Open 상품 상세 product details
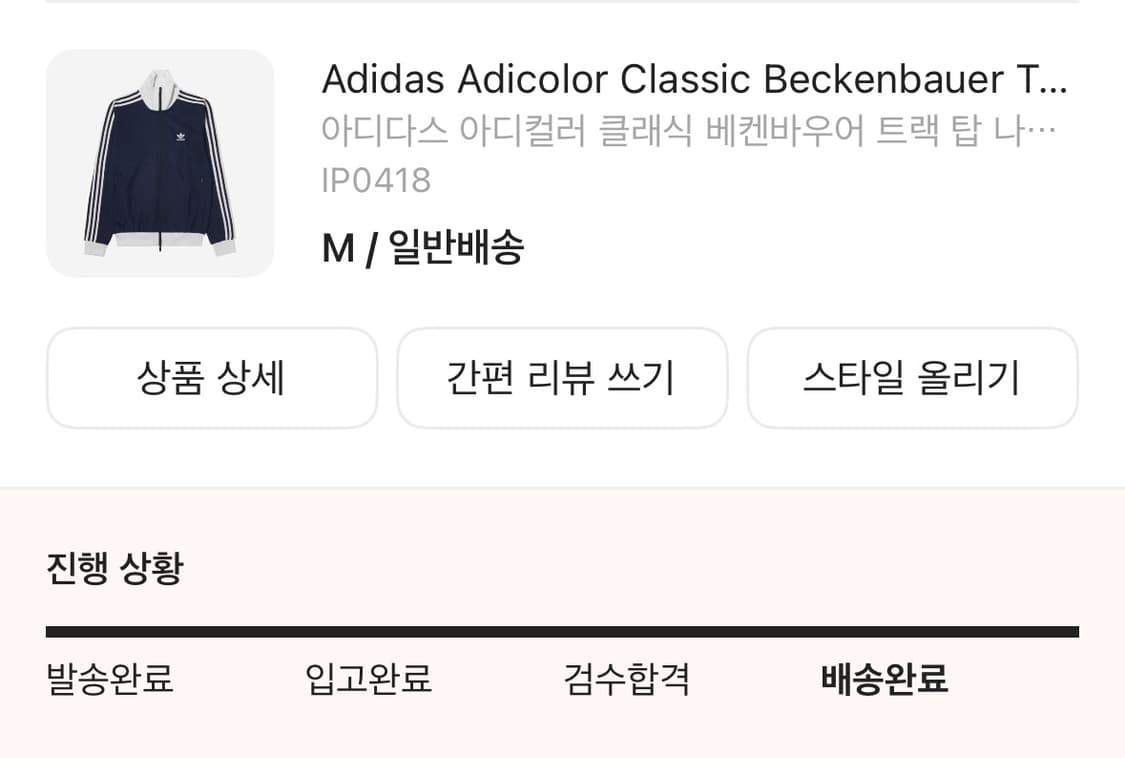1125x758 pixels. pyautogui.click(x=212, y=378)
